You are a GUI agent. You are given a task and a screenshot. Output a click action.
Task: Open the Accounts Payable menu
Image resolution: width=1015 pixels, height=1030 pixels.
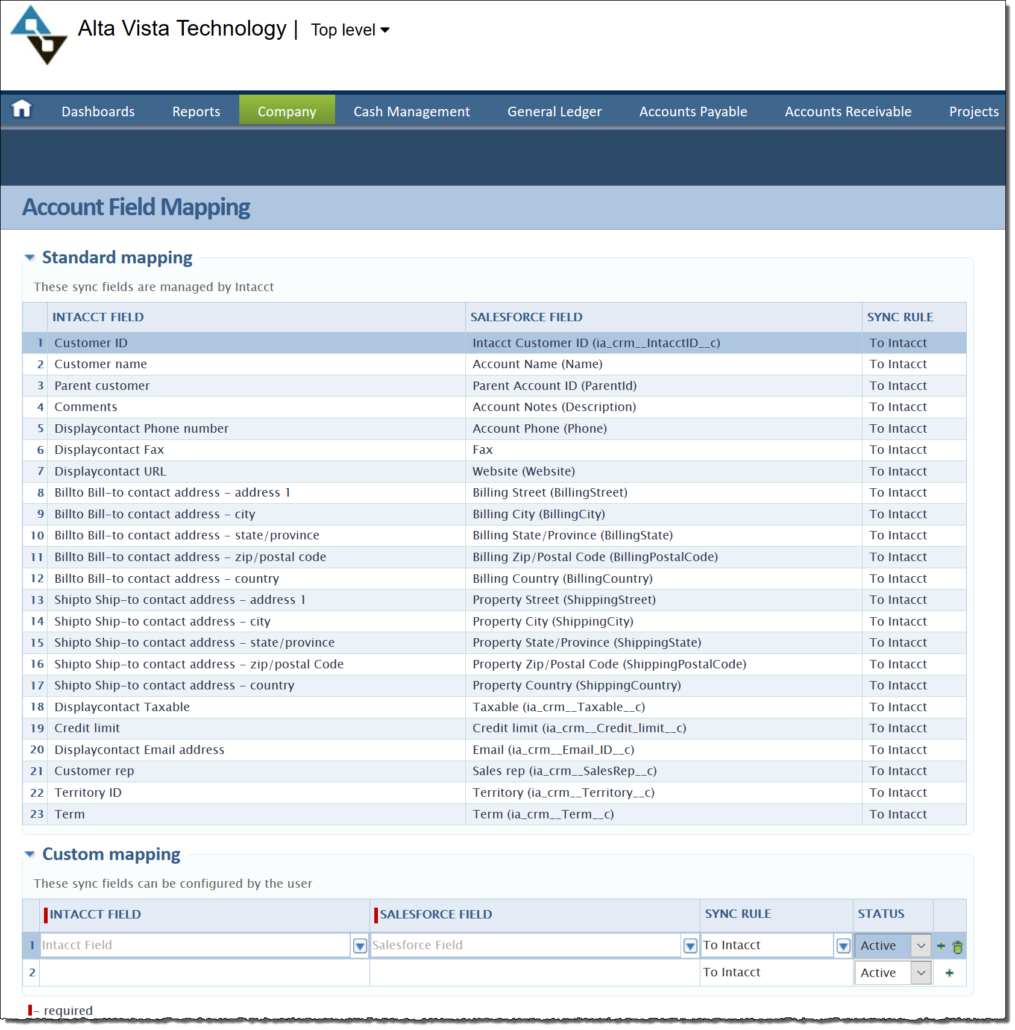tap(693, 111)
